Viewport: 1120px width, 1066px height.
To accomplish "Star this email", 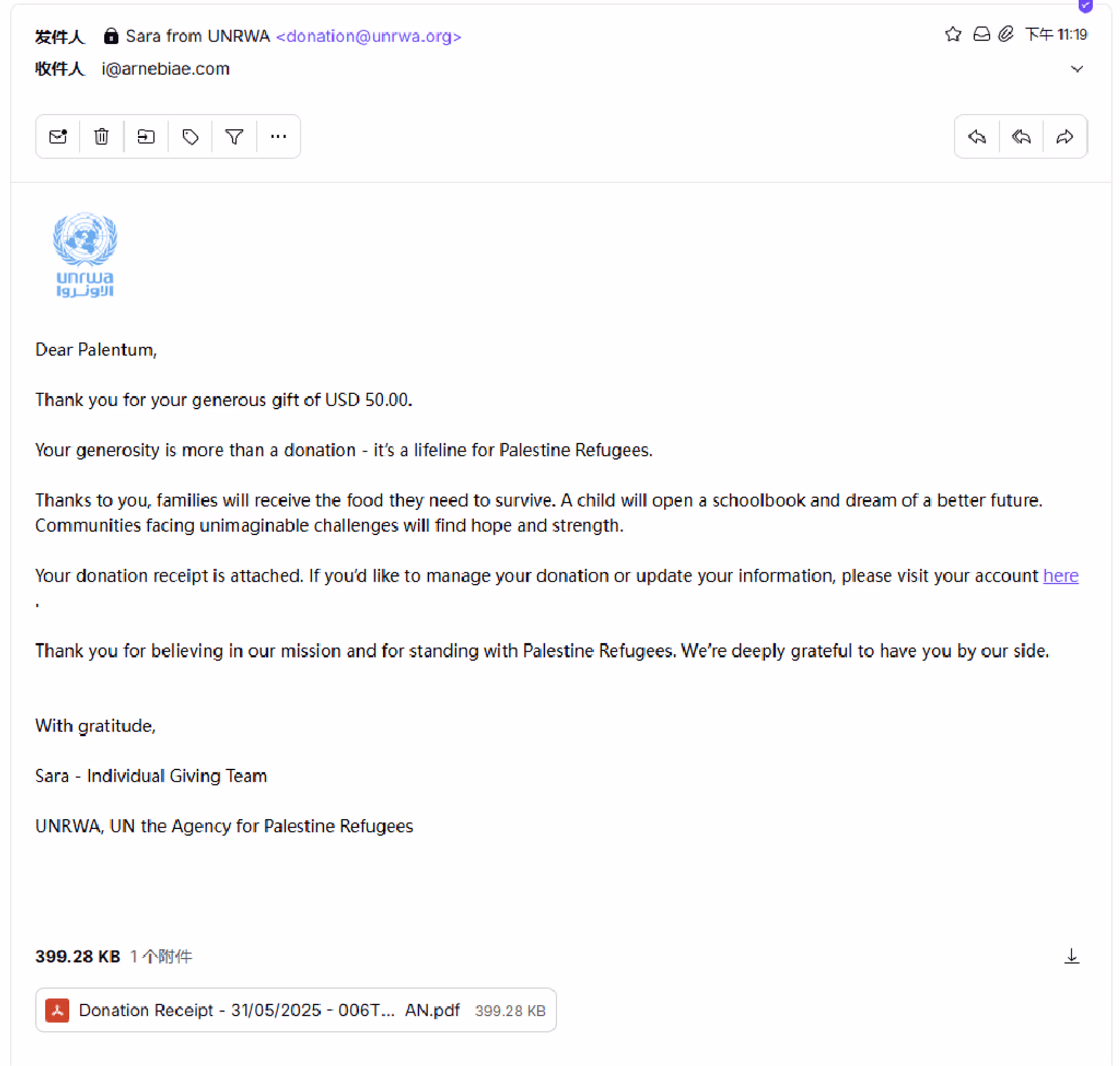I will 953,34.
